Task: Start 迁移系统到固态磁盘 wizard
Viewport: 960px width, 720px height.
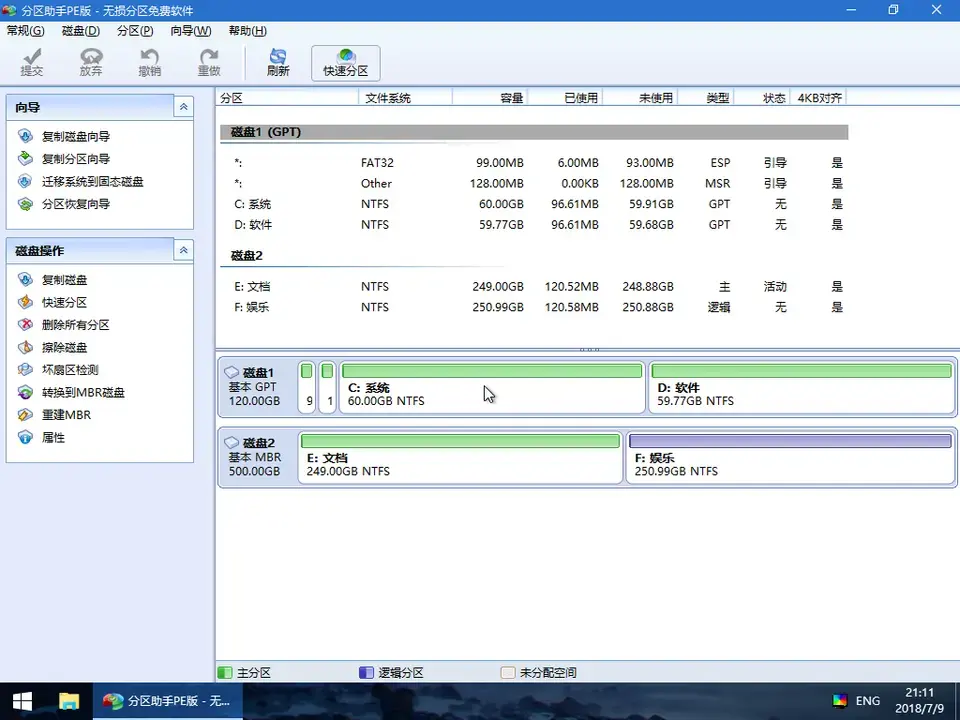Action: [x=92, y=182]
